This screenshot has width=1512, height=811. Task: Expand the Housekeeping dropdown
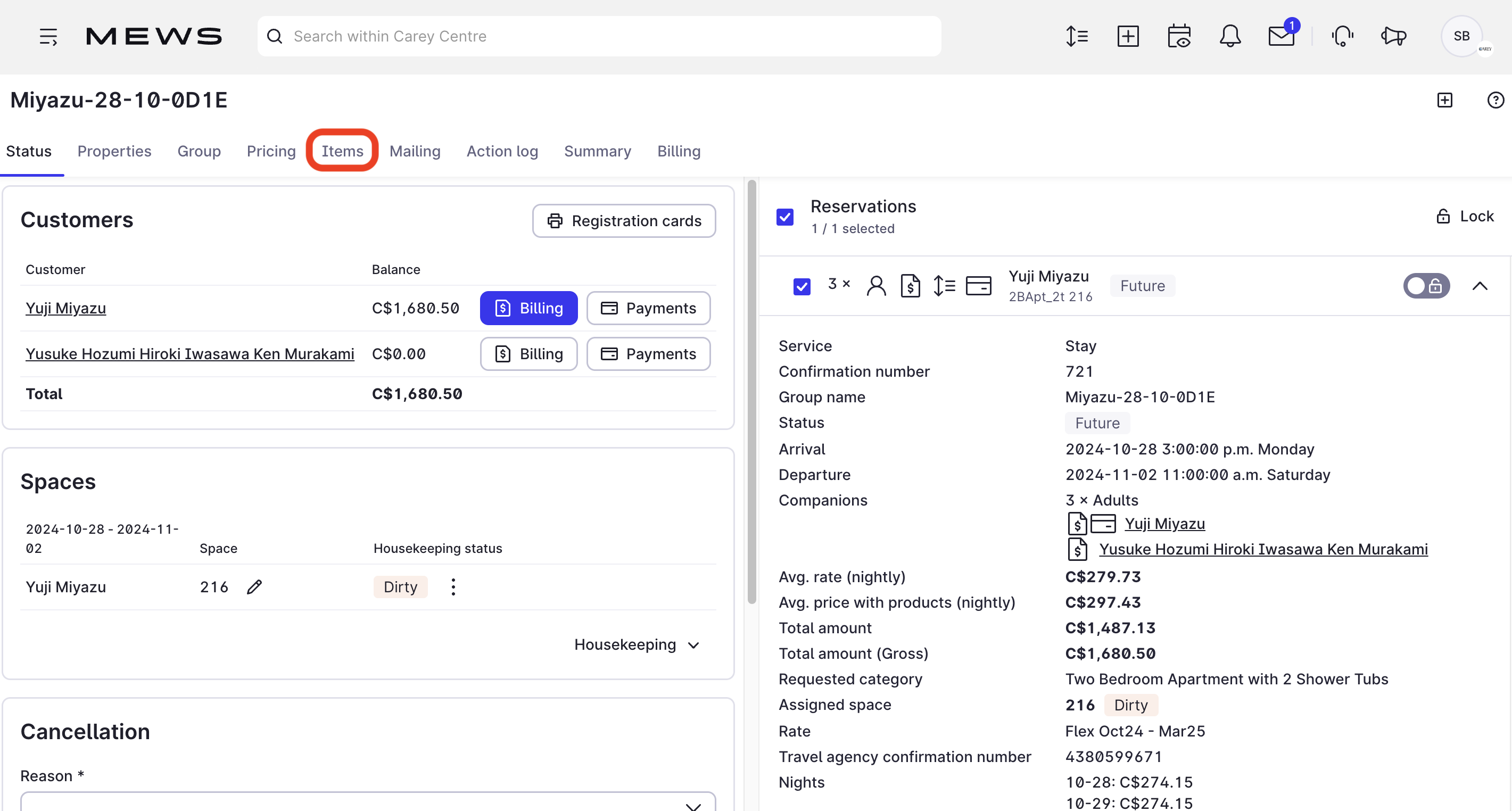pos(637,644)
